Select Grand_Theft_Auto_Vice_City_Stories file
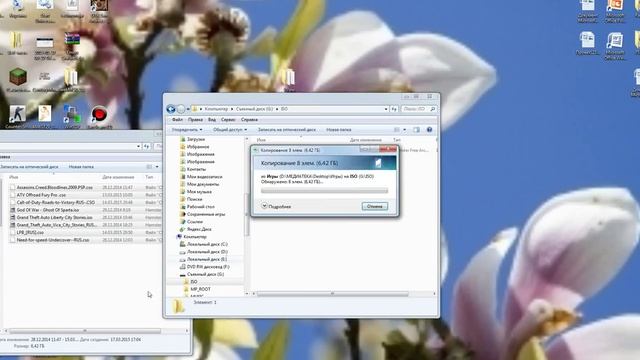 coord(56,225)
